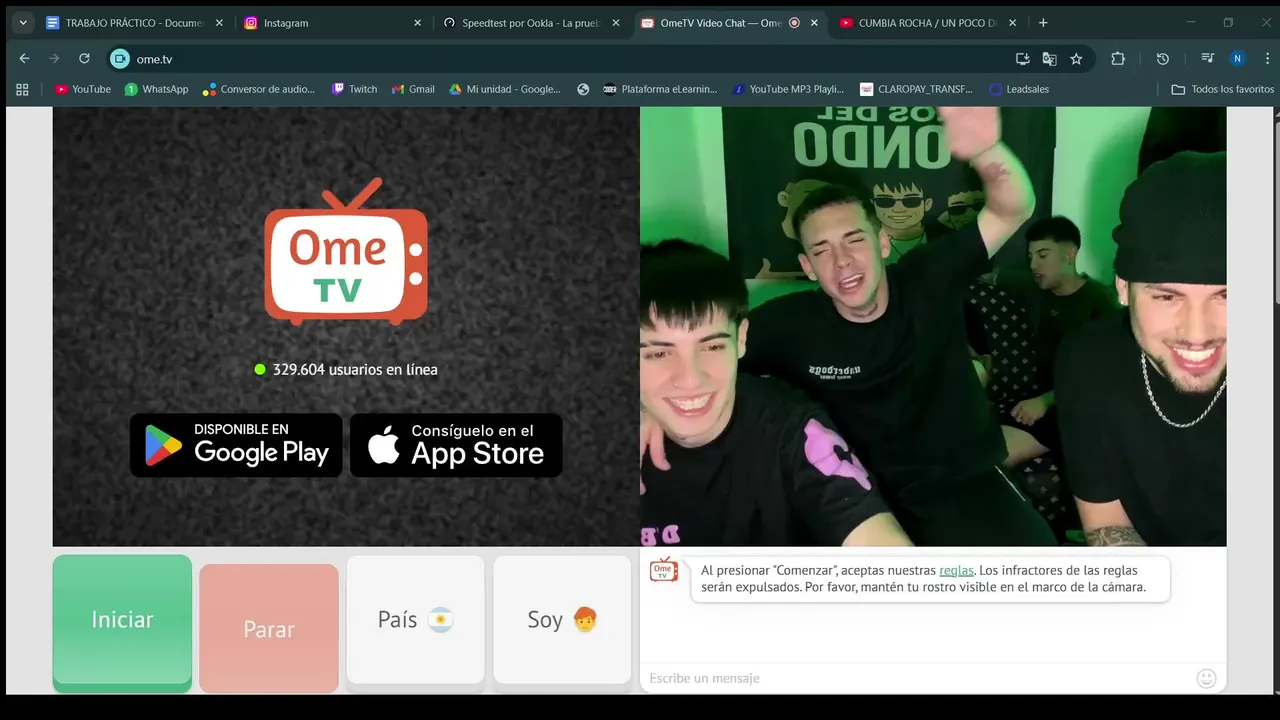
Task: Open the WhatsApp bookmark
Action: 156,89
